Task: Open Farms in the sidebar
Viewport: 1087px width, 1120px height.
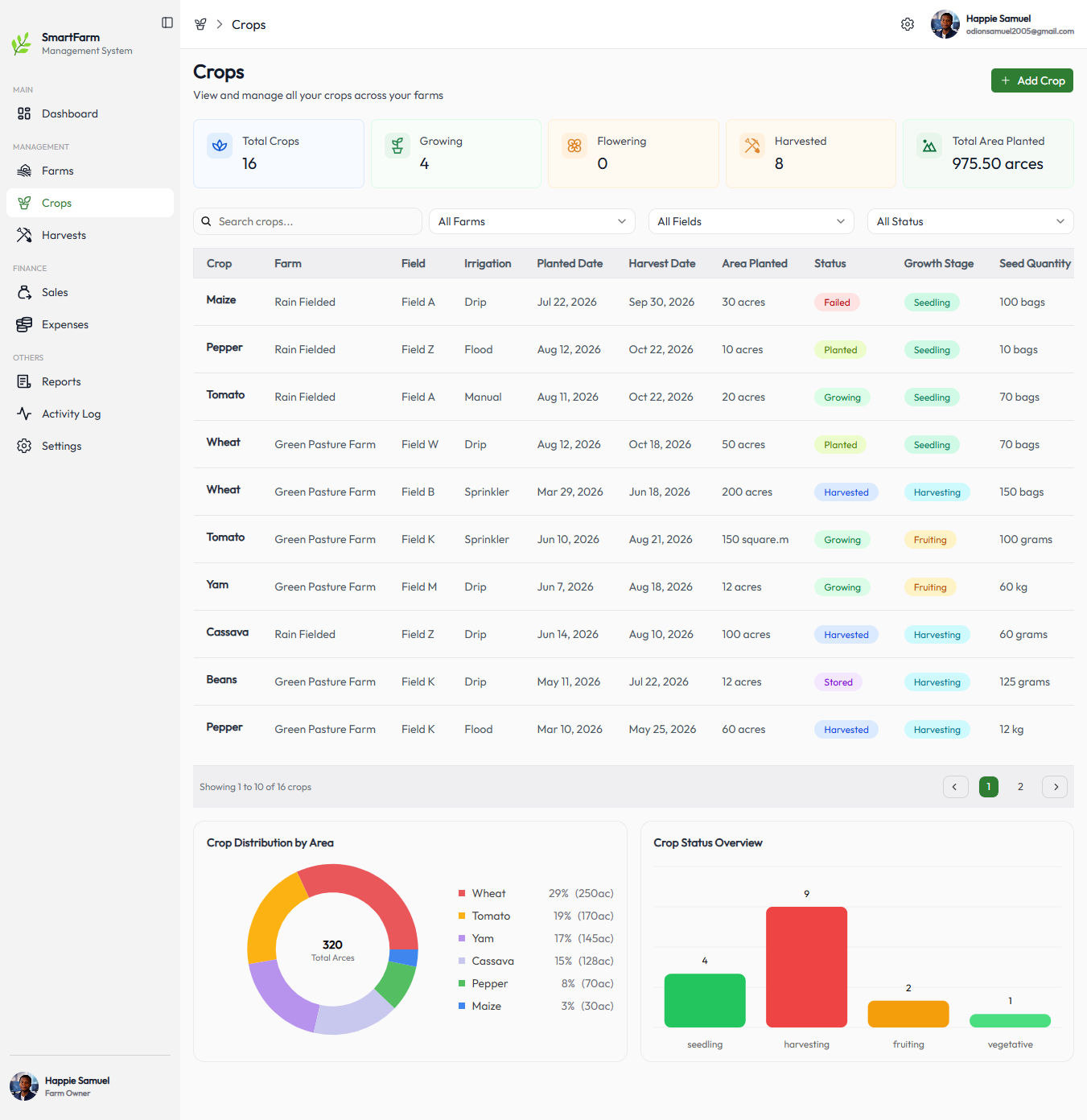Action: point(90,171)
